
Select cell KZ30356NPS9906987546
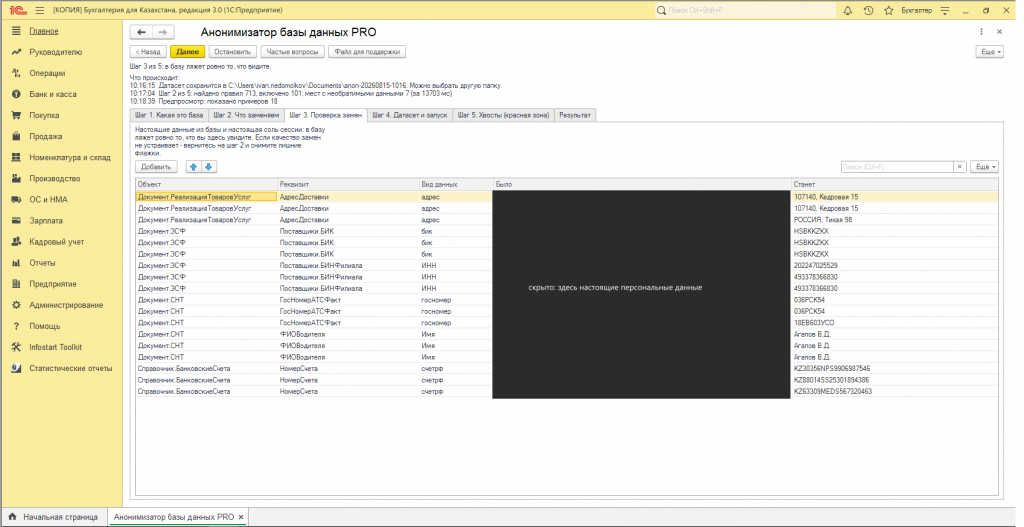tap(895, 368)
